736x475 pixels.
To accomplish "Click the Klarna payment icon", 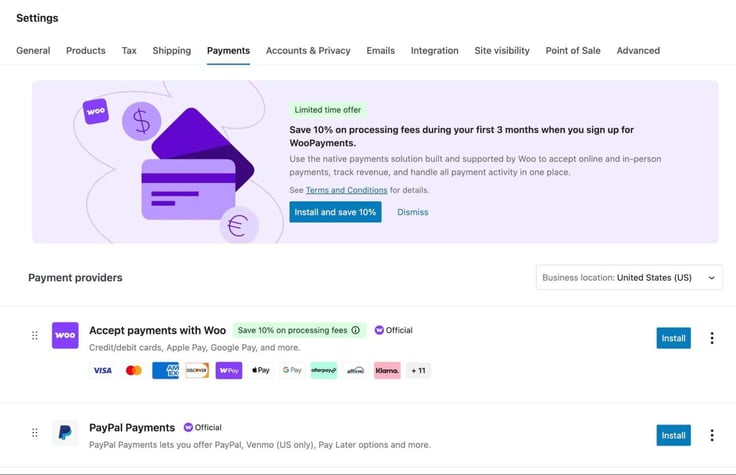I will pos(387,370).
